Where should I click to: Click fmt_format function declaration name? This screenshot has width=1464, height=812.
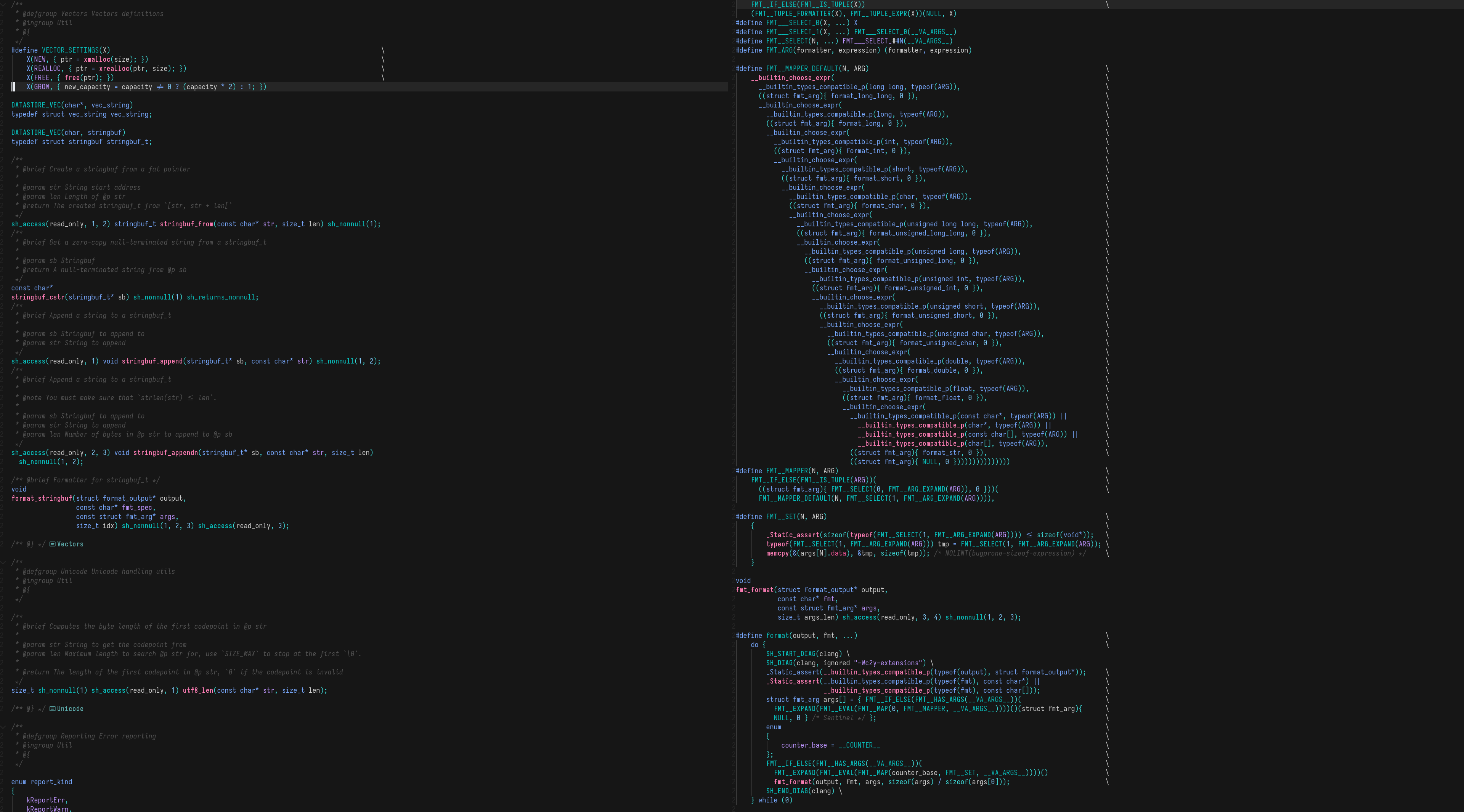pos(754,589)
